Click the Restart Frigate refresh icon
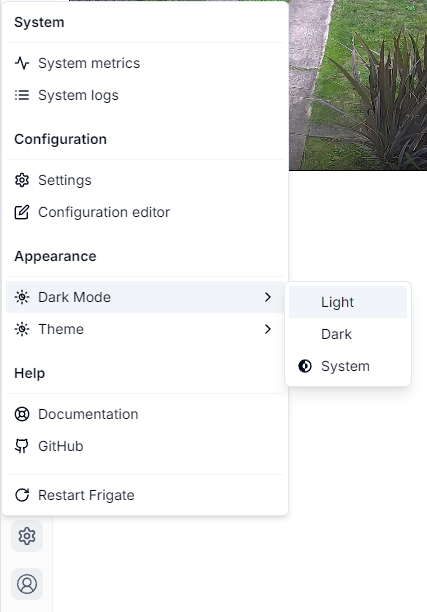This screenshot has width=427, height=612. (x=22, y=495)
